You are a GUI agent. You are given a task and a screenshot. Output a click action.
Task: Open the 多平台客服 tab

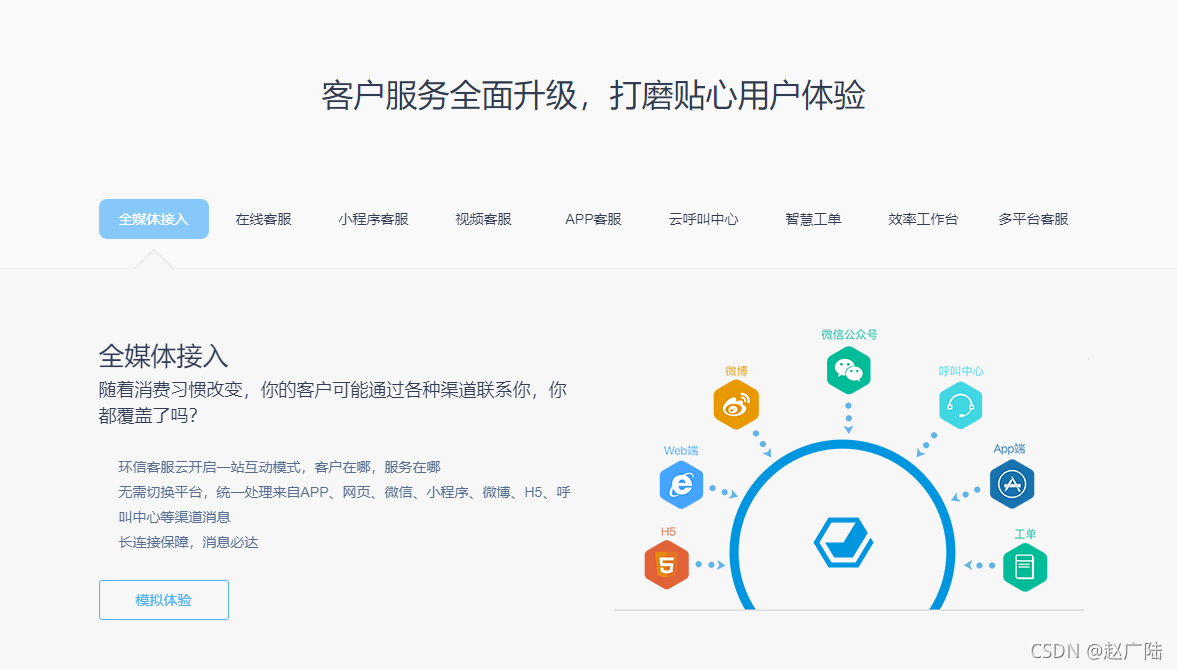pos(1032,220)
